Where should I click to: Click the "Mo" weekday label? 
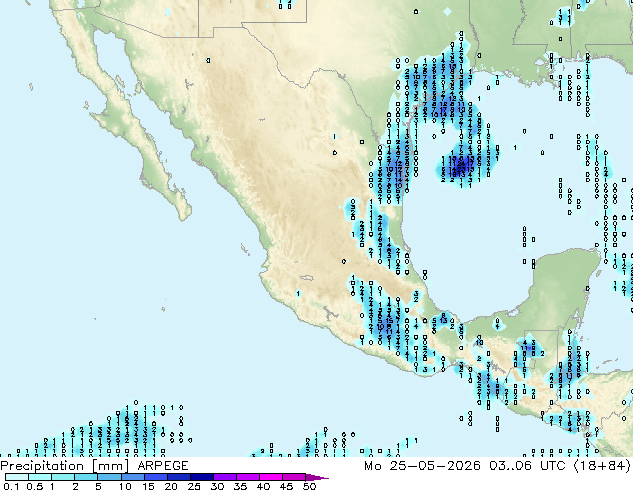(372, 466)
